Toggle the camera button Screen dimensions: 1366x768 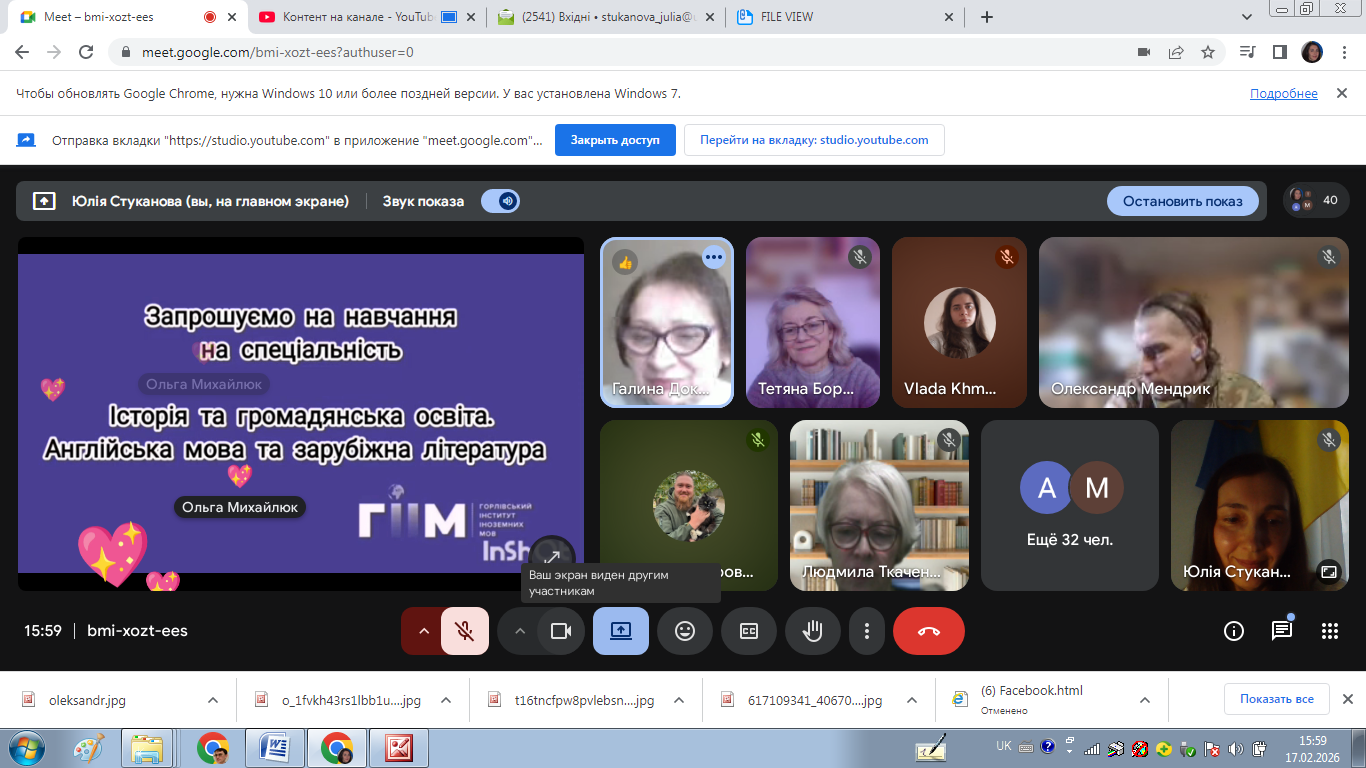[560, 631]
